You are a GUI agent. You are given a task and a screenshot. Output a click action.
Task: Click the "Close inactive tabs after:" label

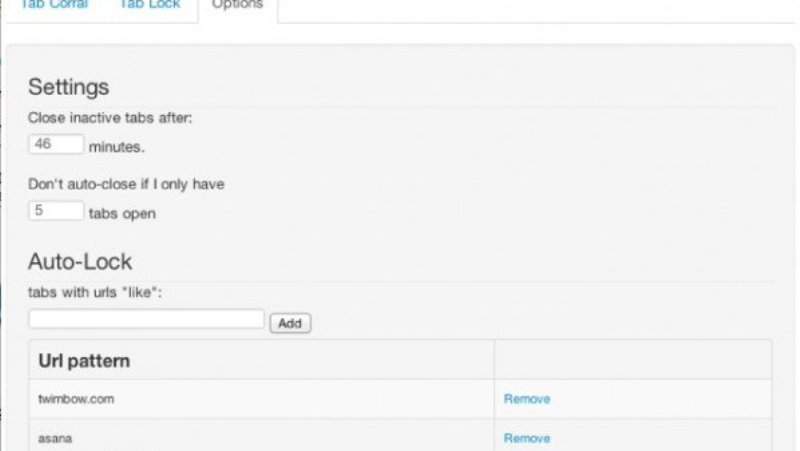pyautogui.click(x=110, y=118)
